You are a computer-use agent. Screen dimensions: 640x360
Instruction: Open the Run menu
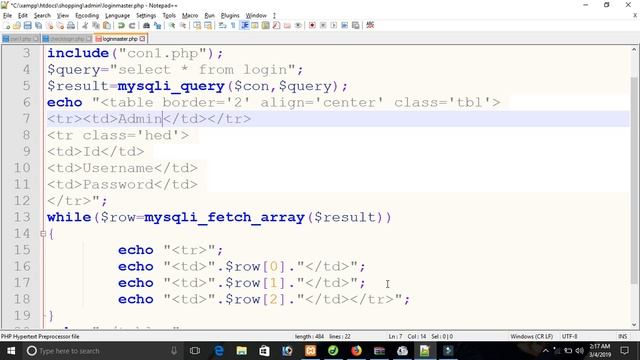(x=209, y=16)
